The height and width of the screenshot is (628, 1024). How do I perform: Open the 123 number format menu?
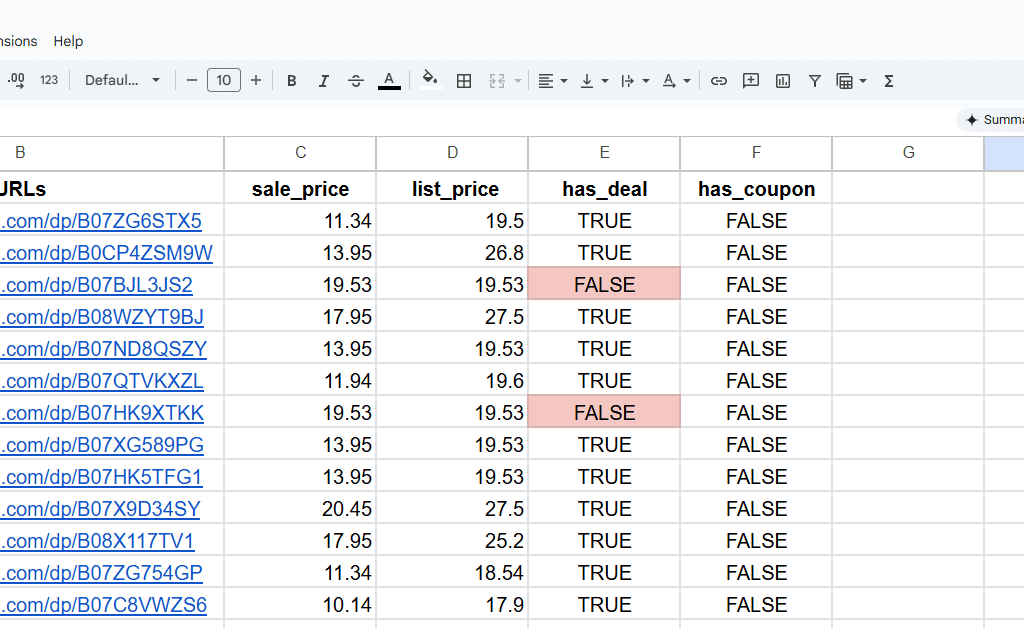click(49, 81)
